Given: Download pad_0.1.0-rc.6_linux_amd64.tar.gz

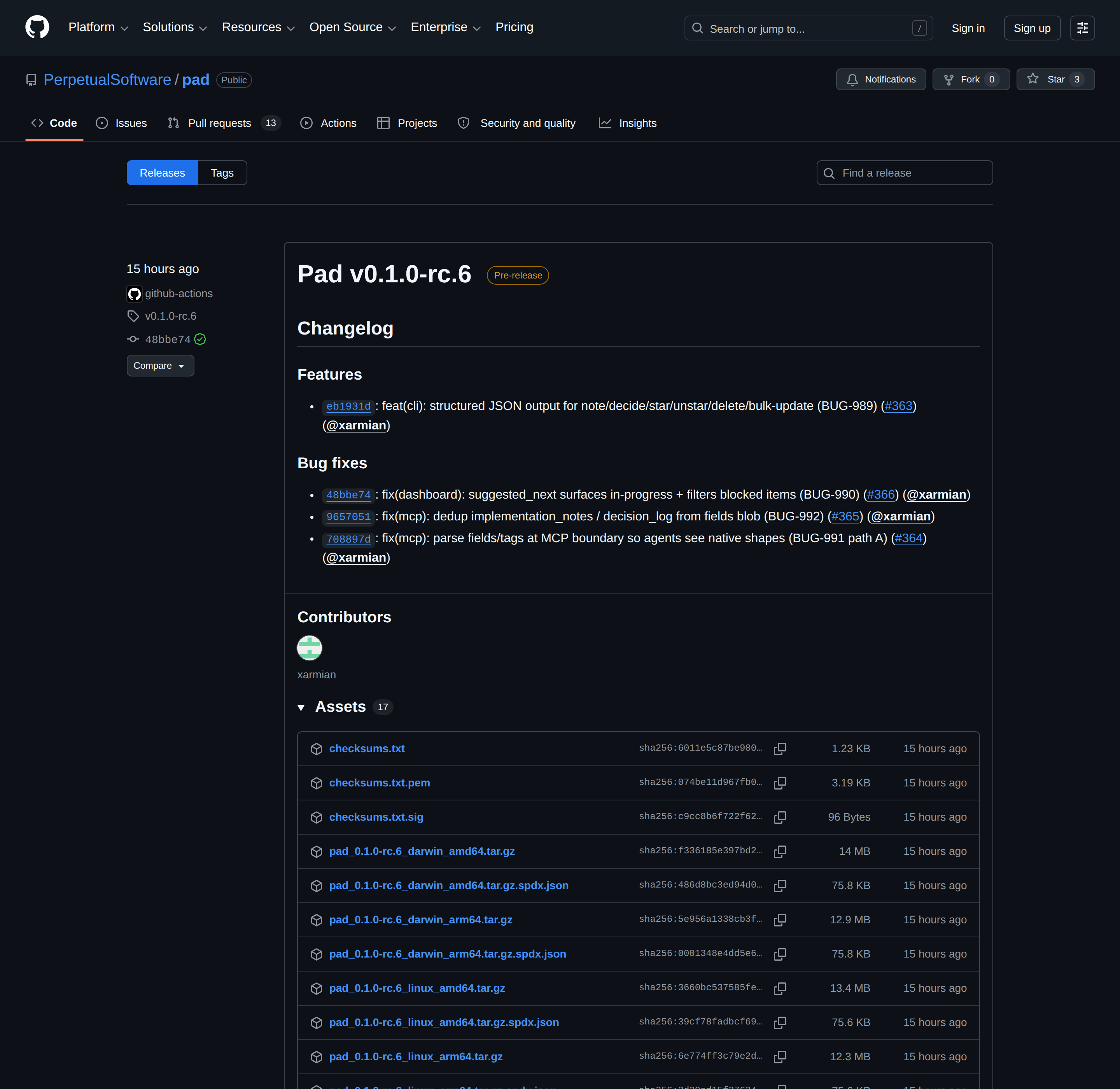Looking at the screenshot, I should [x=417, y=988].
